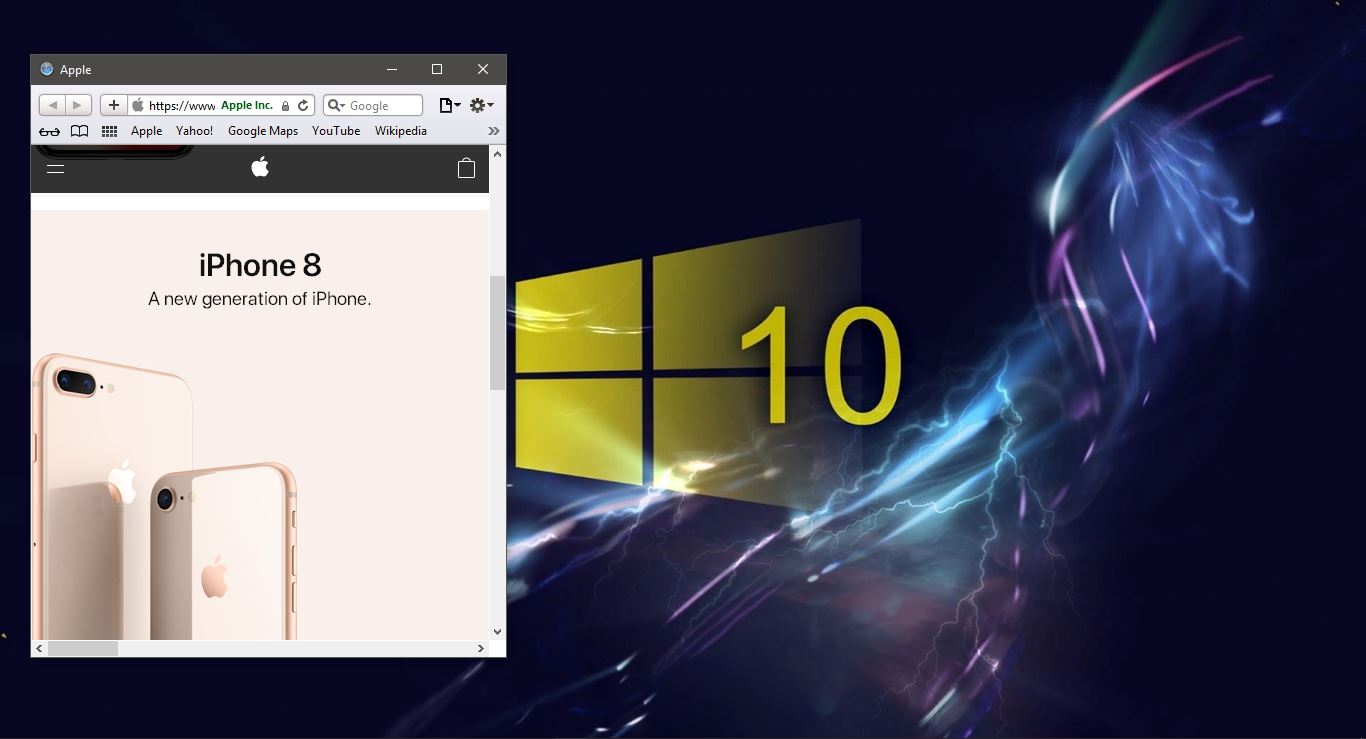Click the white Apple logo in site header
This screenshot has width=1366, height=739.
click(260, 167)
